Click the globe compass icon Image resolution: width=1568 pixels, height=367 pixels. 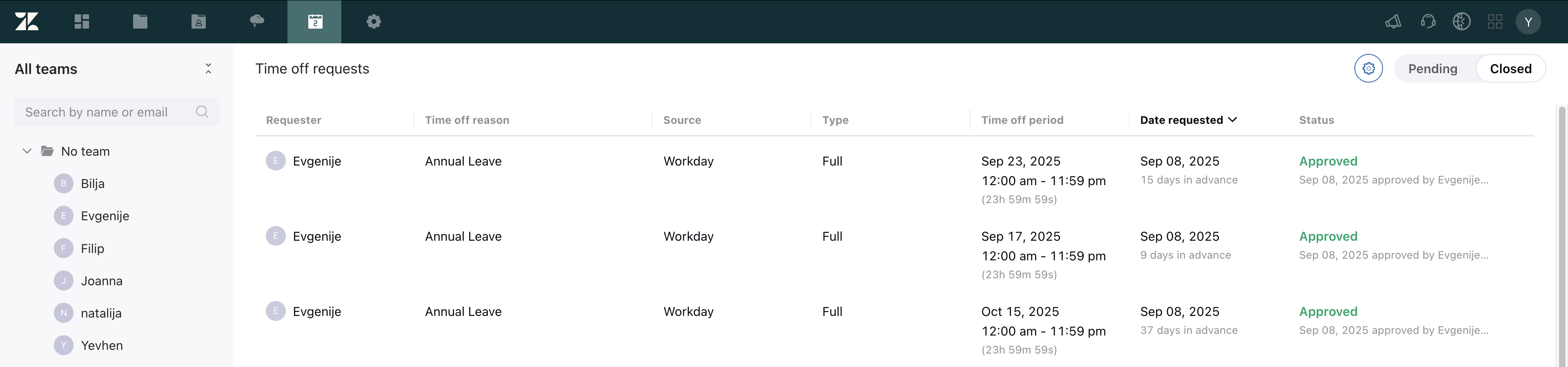1461,21
